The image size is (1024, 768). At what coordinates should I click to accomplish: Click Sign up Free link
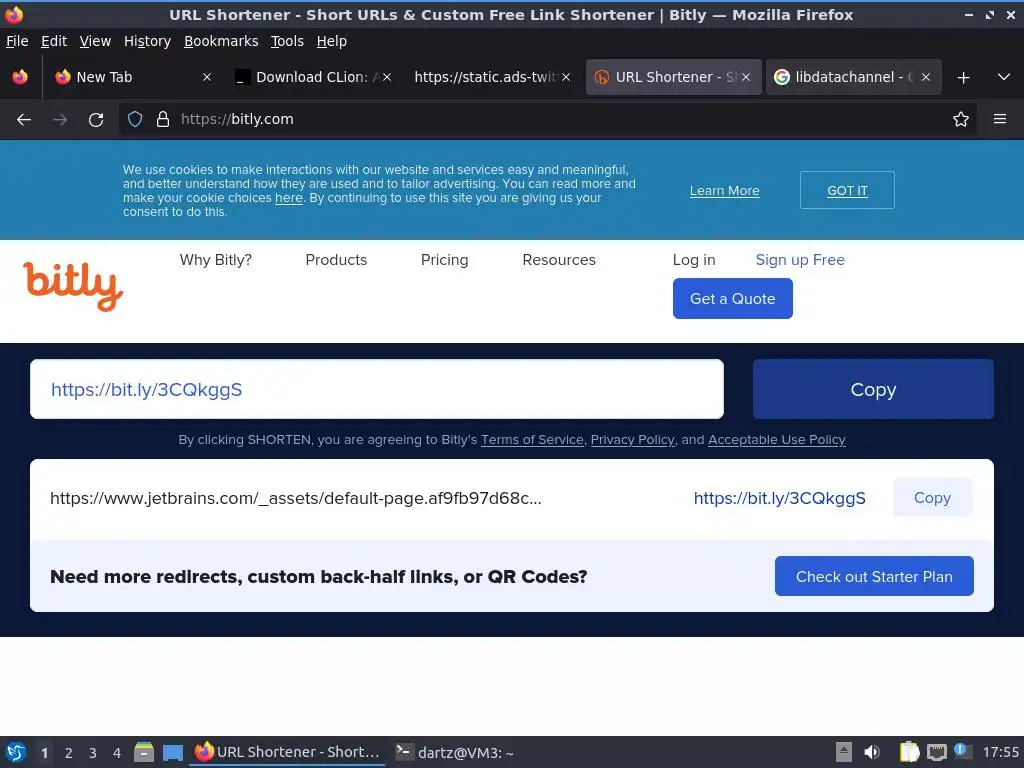(x=800, y=260)
